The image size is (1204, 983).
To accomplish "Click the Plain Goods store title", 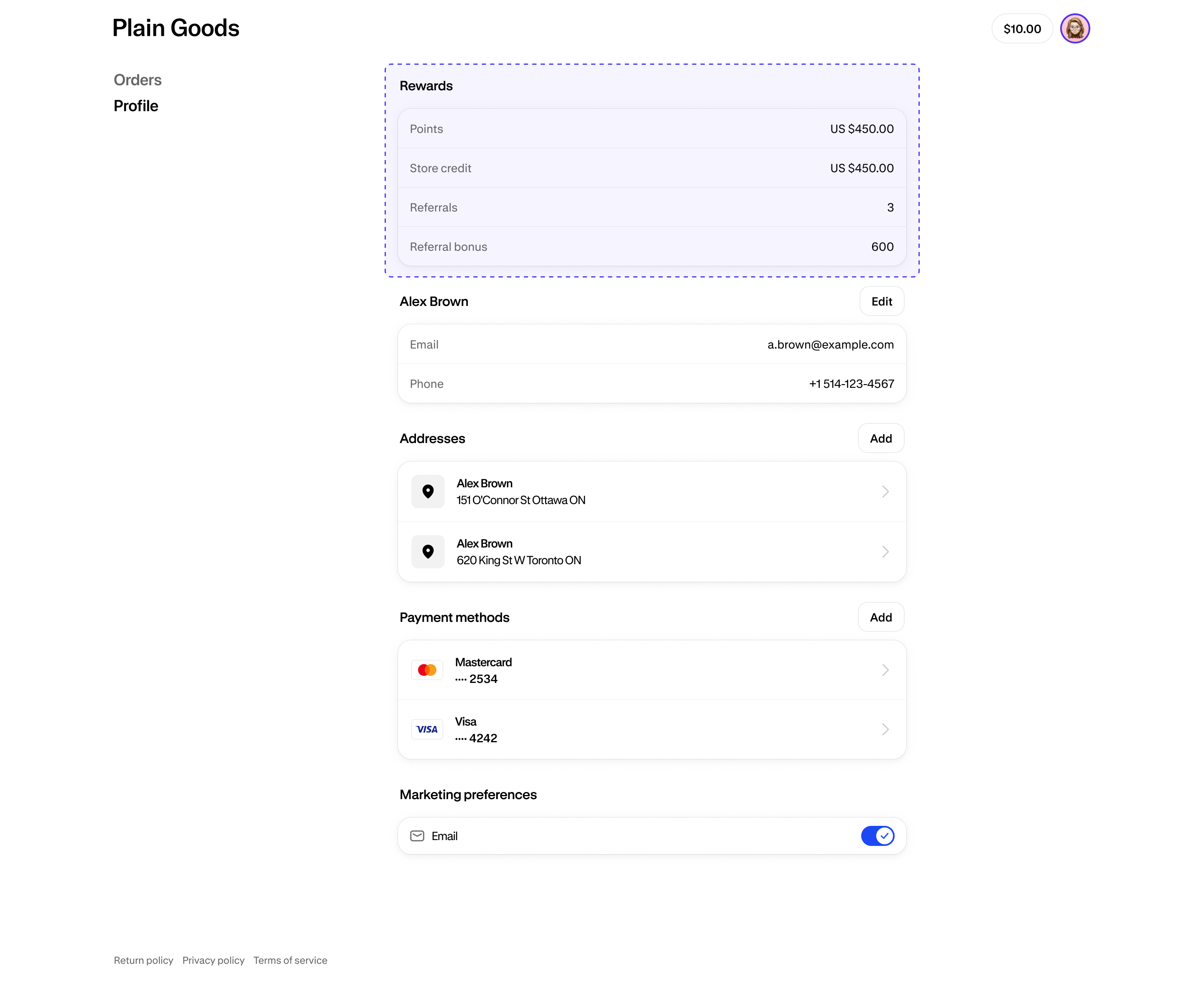I will [x=176, y=28].
